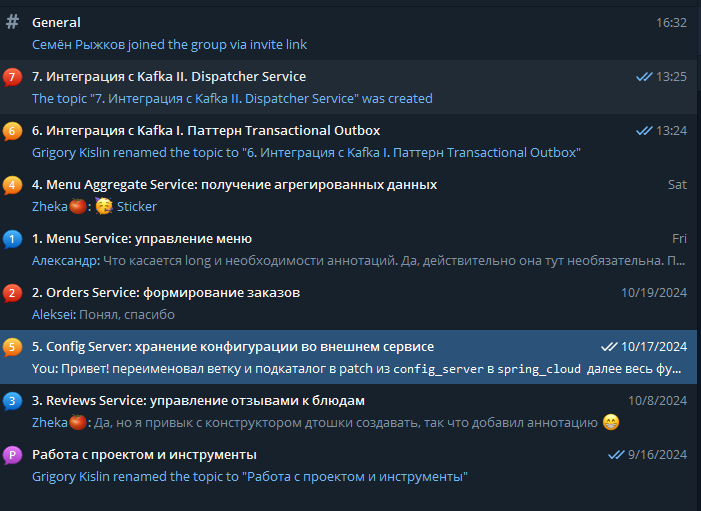
Task: Click the blue number 3 topic icon
Action: (x=12, y=401)
